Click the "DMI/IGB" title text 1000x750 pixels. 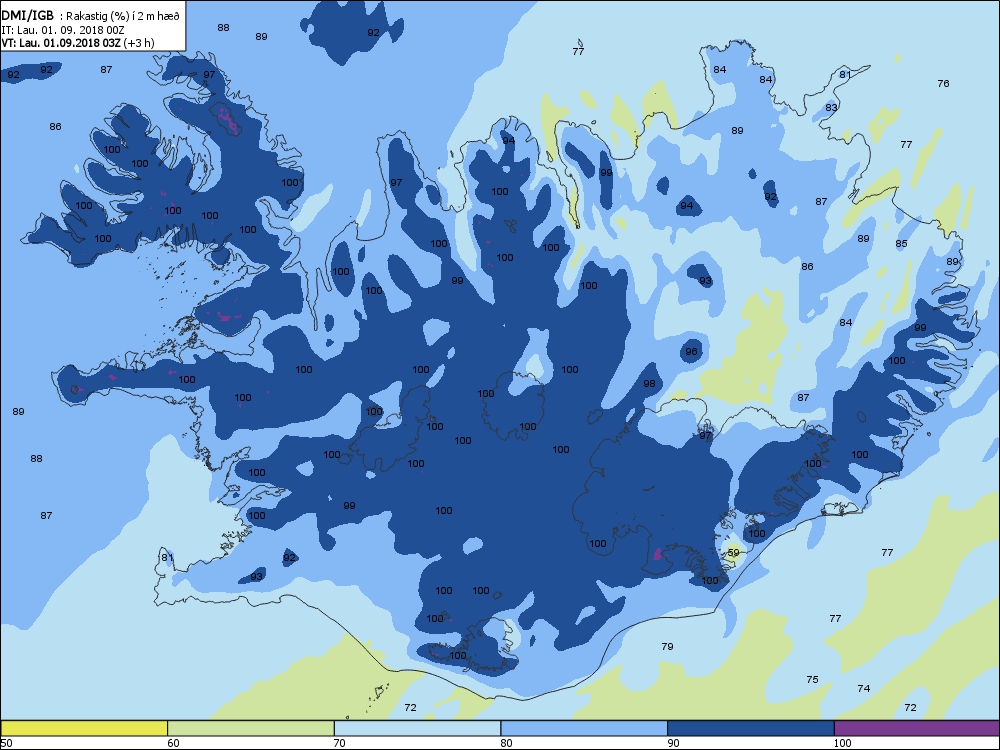coord(27,17)
